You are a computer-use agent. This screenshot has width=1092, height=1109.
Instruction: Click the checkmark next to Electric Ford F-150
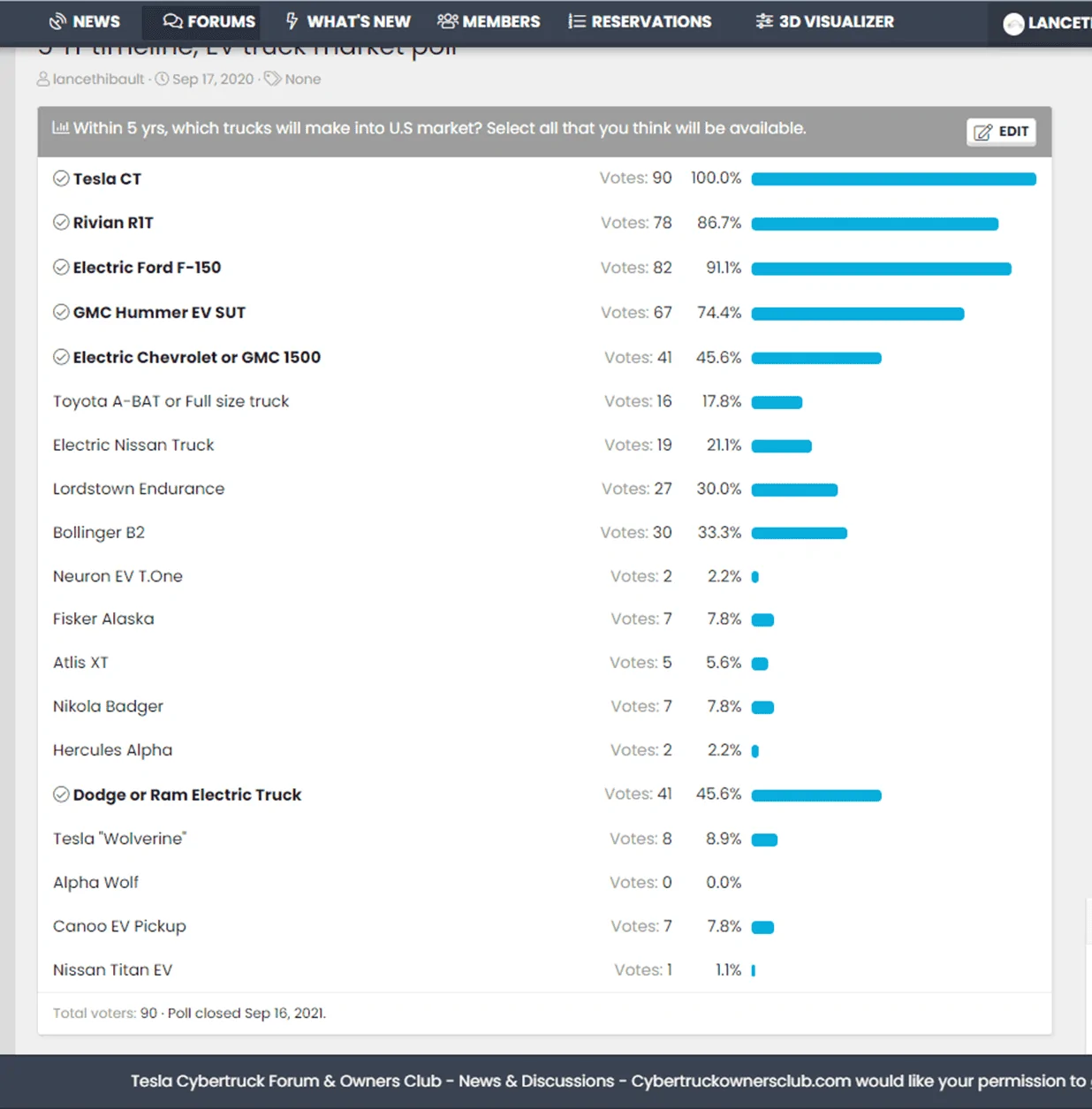[x=61, y=267]
